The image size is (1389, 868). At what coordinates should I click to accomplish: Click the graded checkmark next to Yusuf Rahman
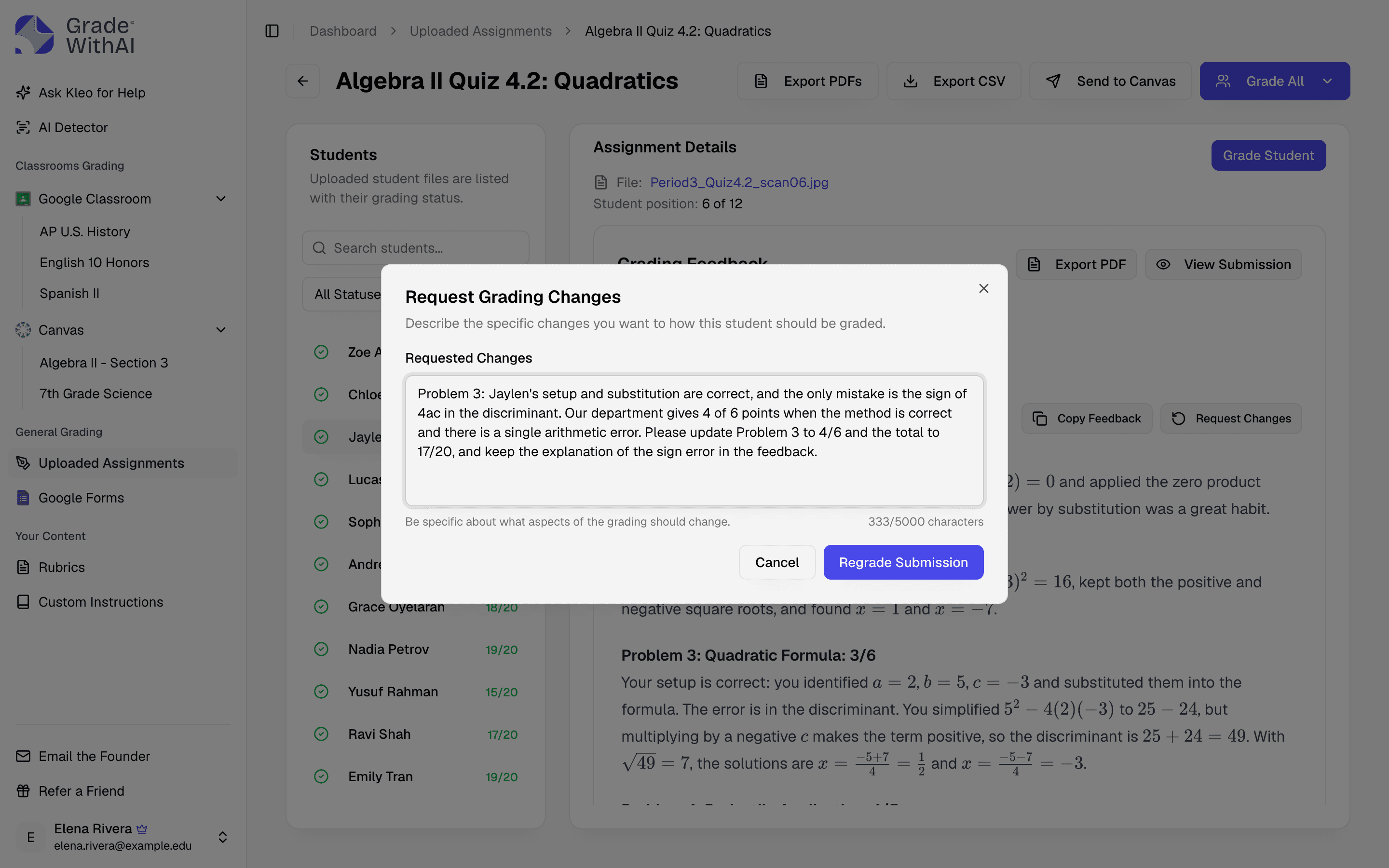[321, 692]
